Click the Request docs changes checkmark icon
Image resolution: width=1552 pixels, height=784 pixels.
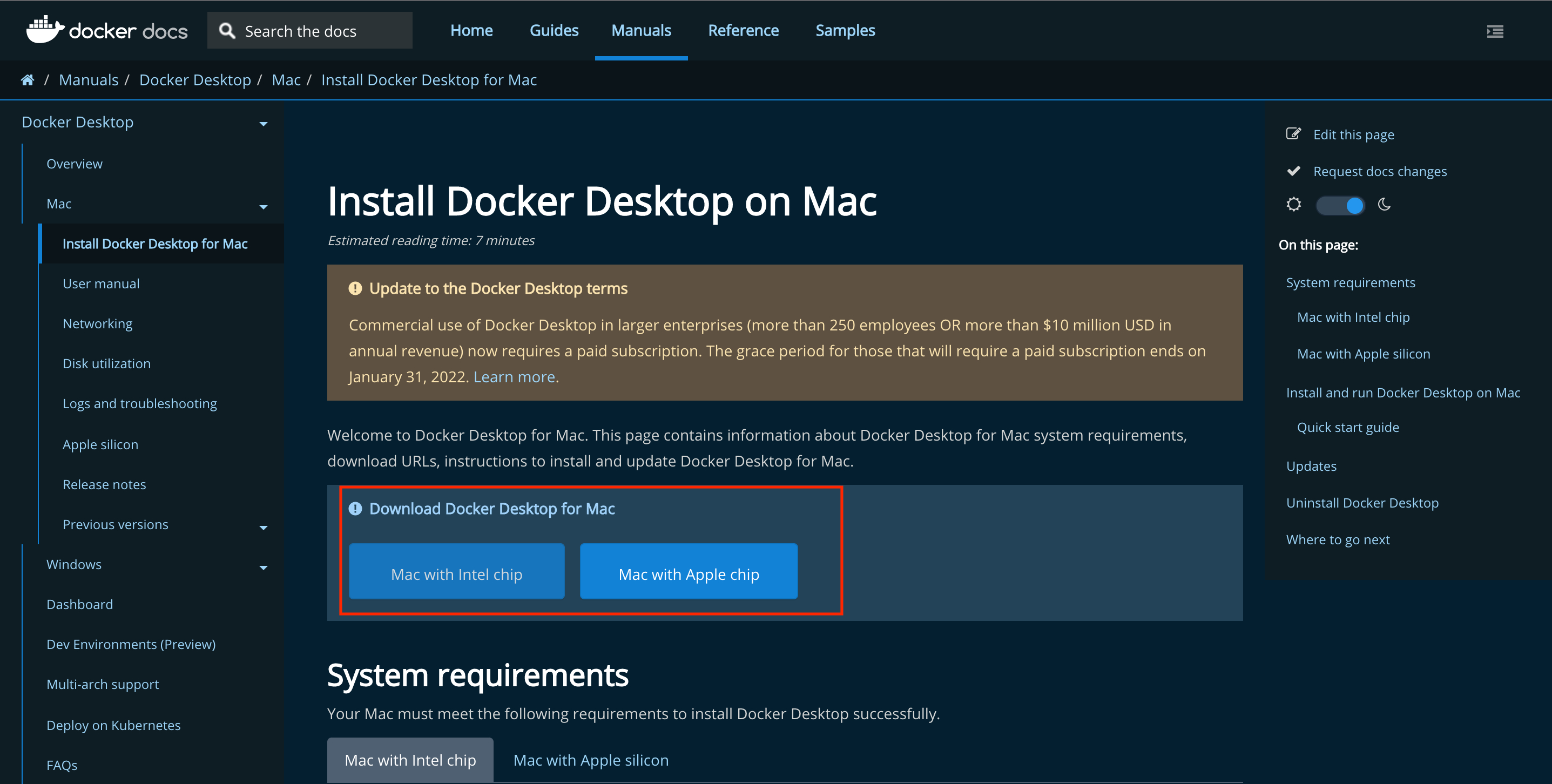(1293, 171)
